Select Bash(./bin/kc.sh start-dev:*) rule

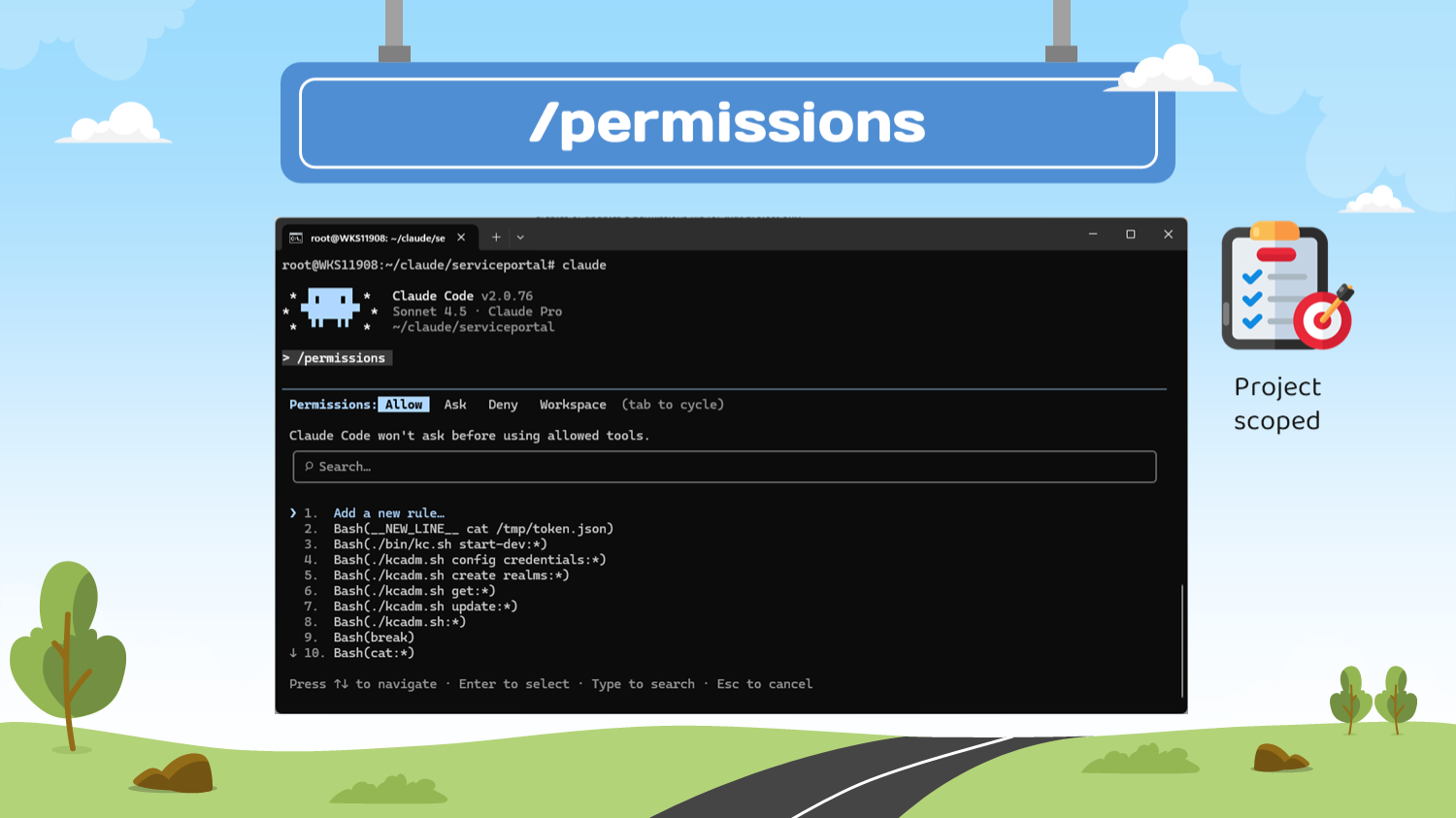pos(440,544)
